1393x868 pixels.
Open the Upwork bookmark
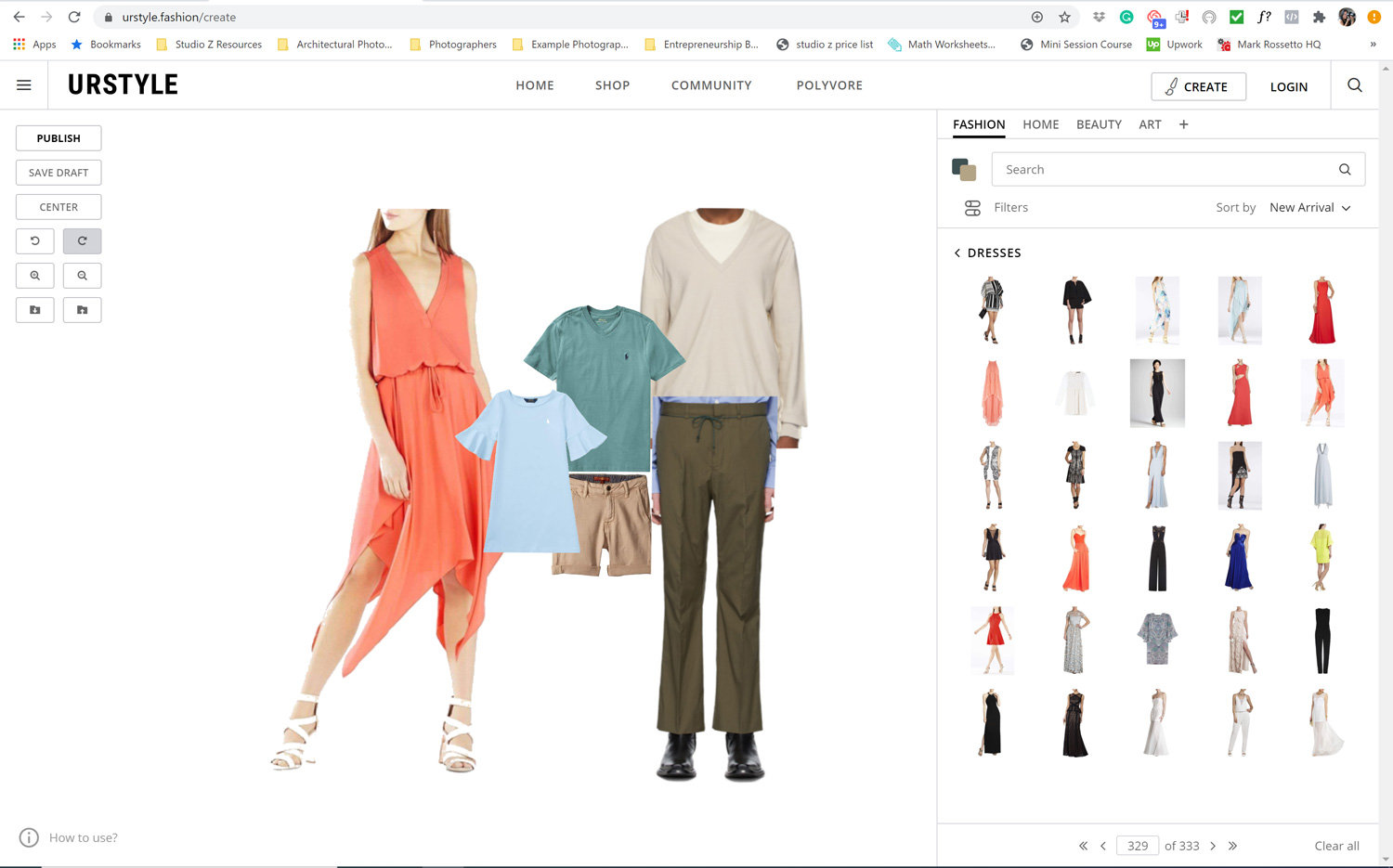[1175, 44]
